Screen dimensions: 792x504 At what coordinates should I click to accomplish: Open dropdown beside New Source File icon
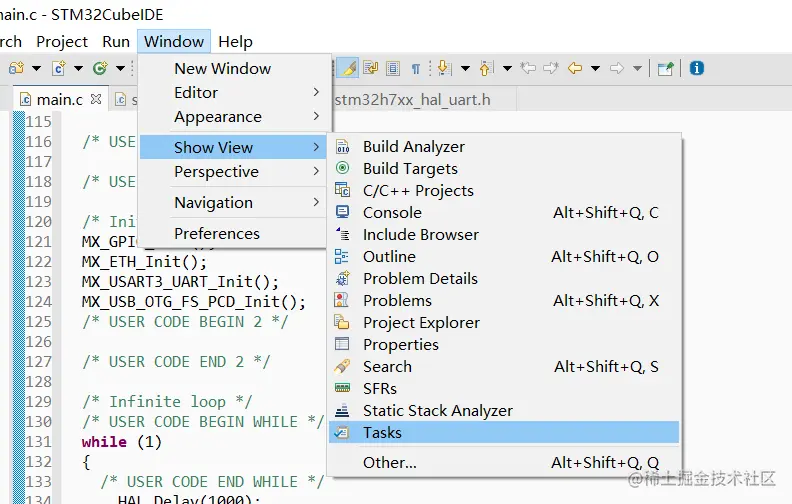point(78,68)
